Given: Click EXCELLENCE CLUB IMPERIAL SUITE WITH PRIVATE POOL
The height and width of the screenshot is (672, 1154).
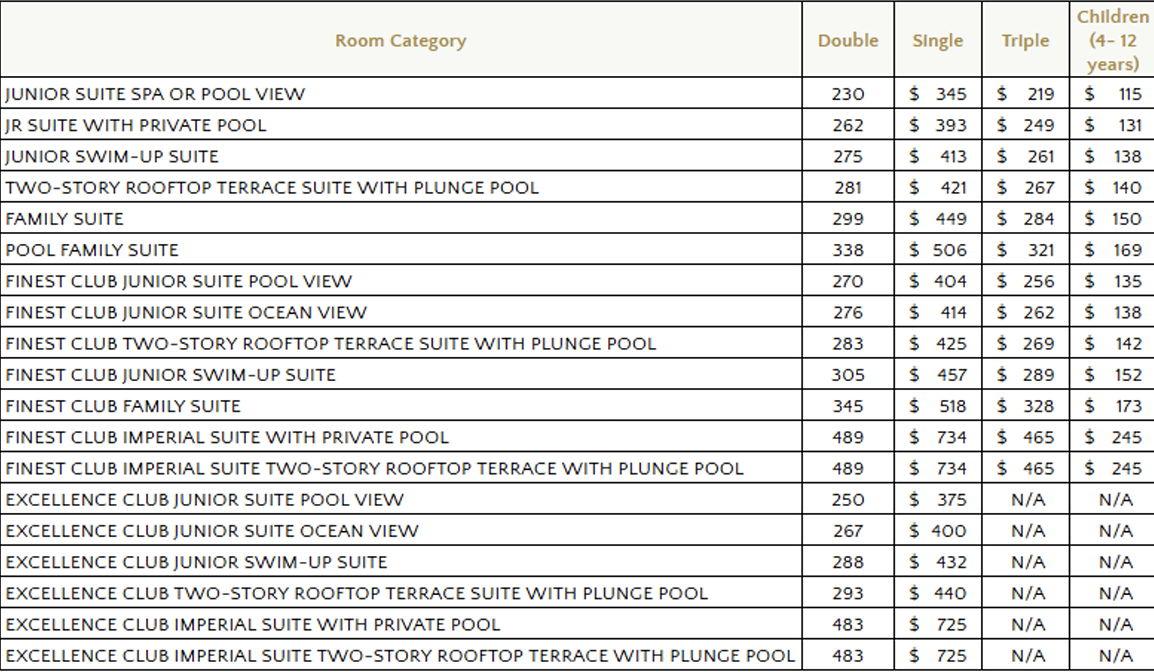Looking at the screenshot, I should (x=252, y=625).
